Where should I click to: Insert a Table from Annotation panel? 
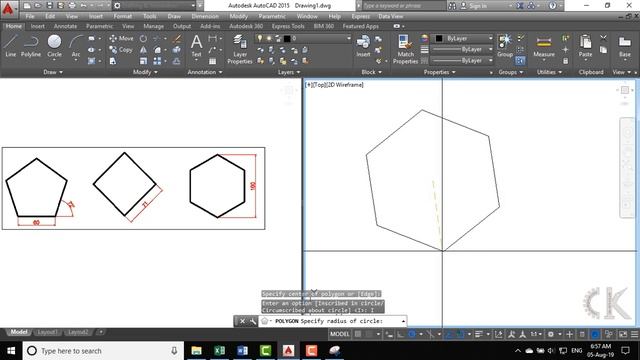coord(212,61)
